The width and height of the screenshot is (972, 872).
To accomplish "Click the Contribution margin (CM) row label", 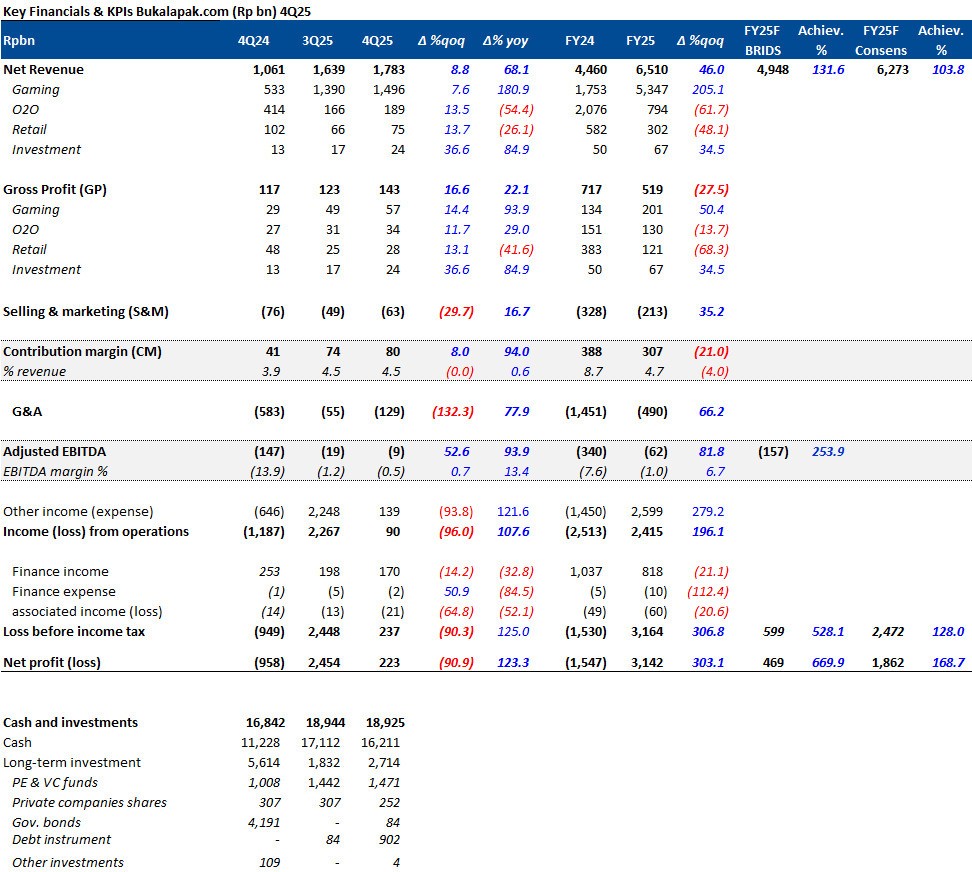I will (82, 352).
